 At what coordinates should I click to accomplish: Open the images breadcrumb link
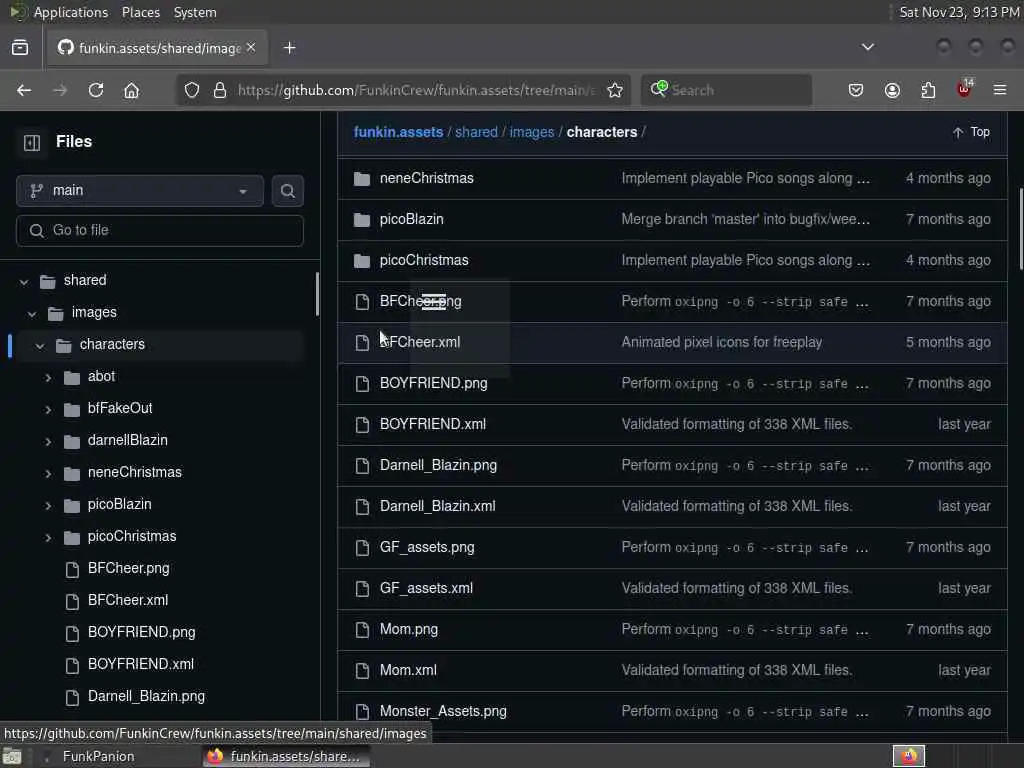[x=532, y=132]
